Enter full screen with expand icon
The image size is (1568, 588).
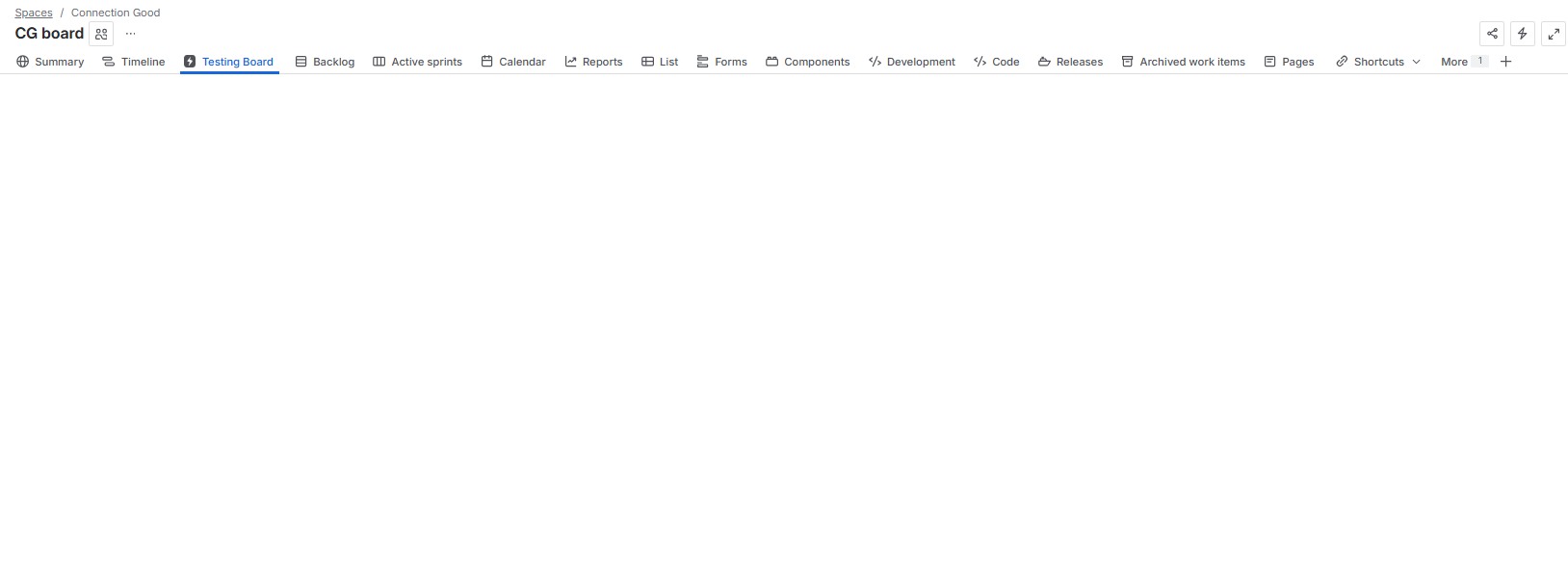1554,34
